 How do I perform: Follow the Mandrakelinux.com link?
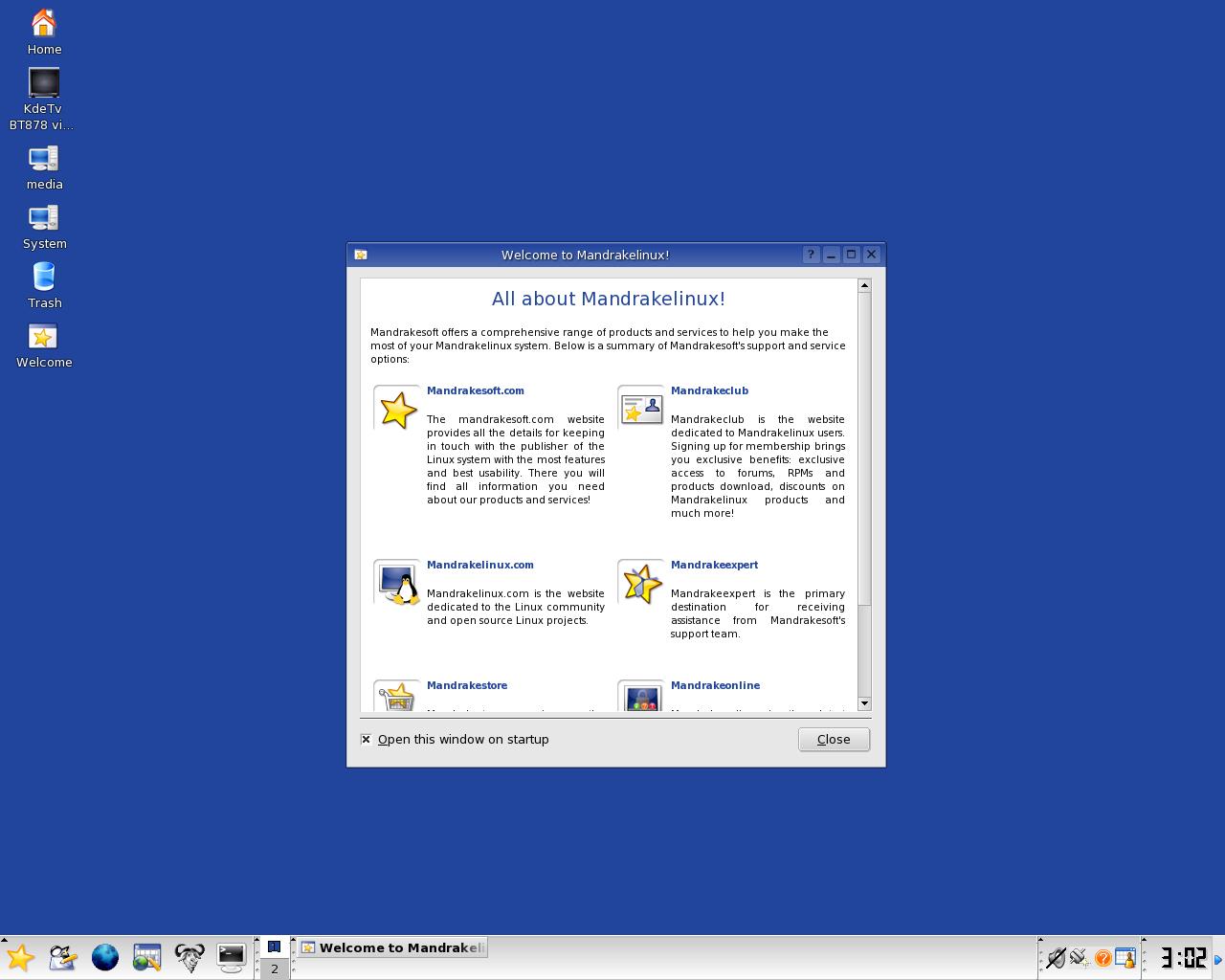tap(480, 565)
